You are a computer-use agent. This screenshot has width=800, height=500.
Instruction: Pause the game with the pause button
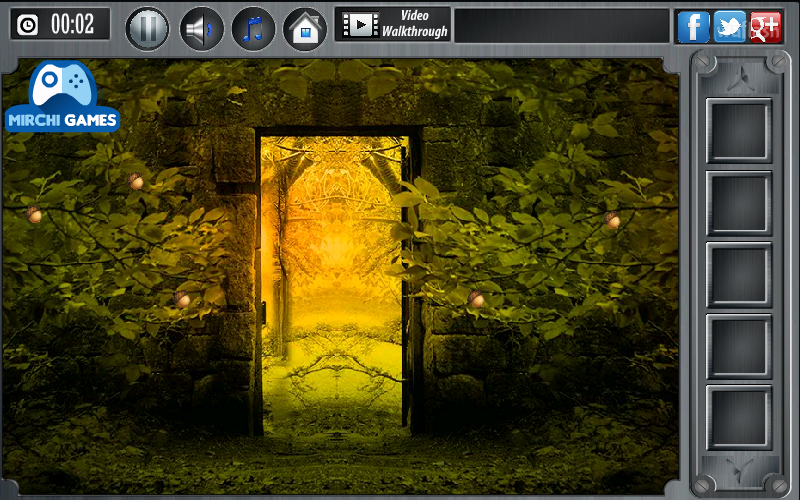[x=147, y=28]
